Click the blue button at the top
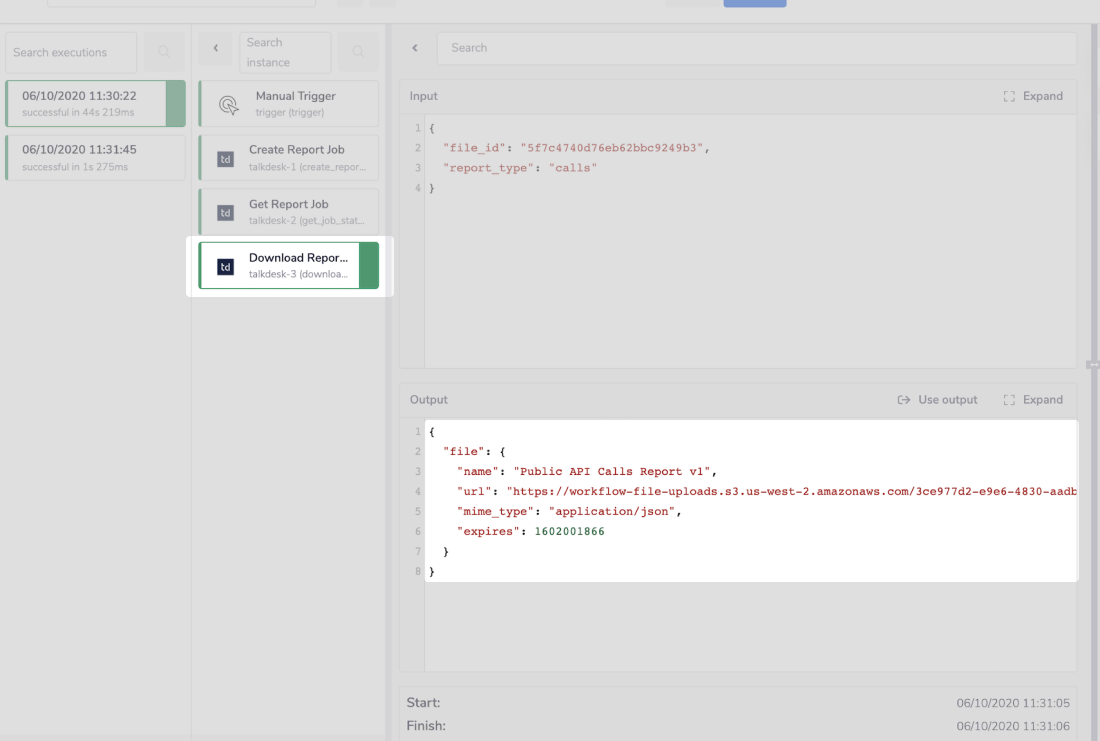The width and height of the screenshot is (1100, 741). pos(754,3)
